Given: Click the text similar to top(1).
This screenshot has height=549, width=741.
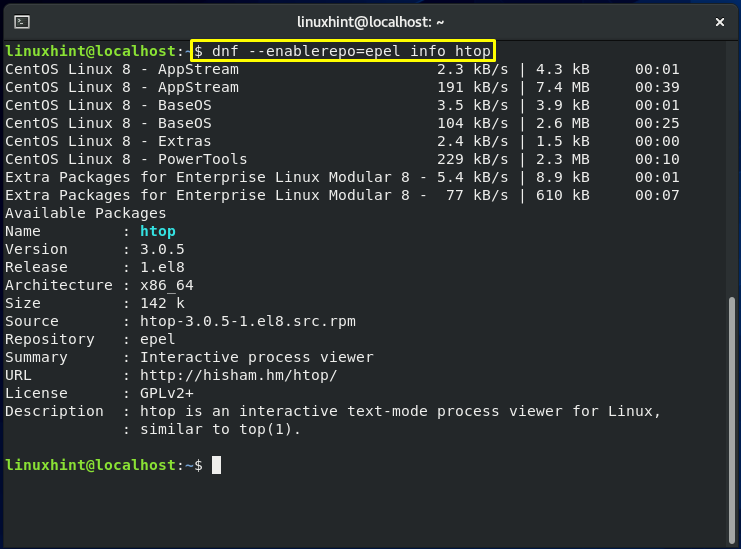Looking at the screenshot, I should pos(220,429).
